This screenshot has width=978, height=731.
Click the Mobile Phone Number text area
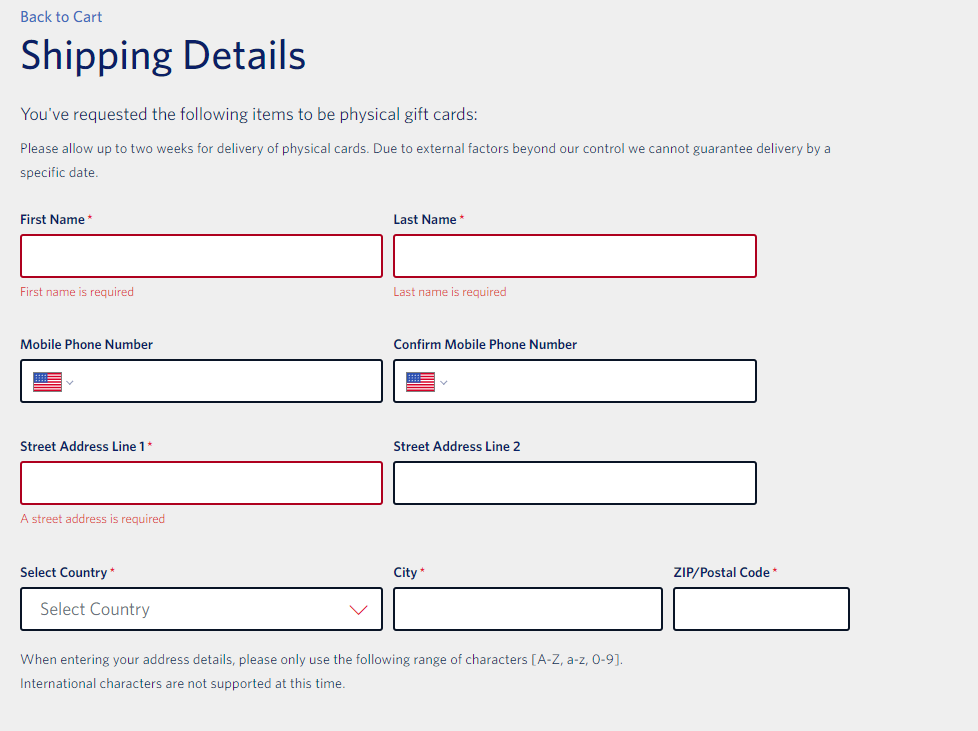[x=228, y=381]
